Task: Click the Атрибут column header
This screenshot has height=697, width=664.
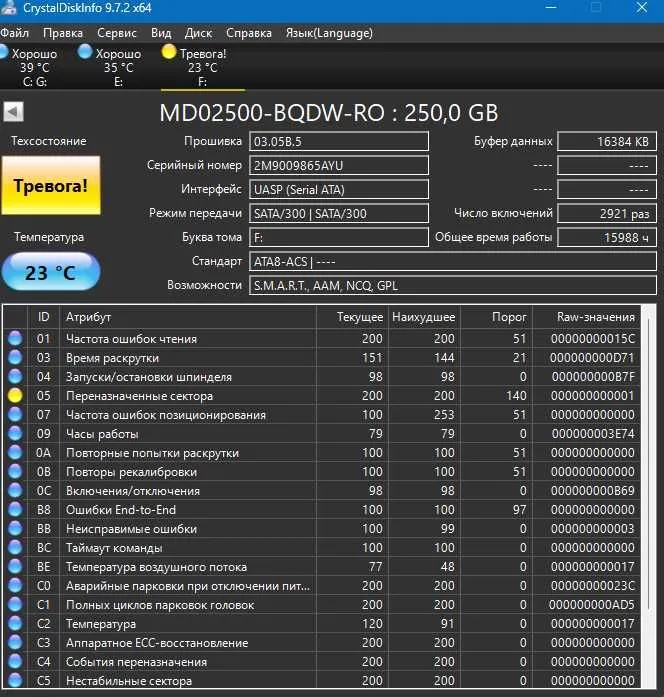Action: click(188, 317)
